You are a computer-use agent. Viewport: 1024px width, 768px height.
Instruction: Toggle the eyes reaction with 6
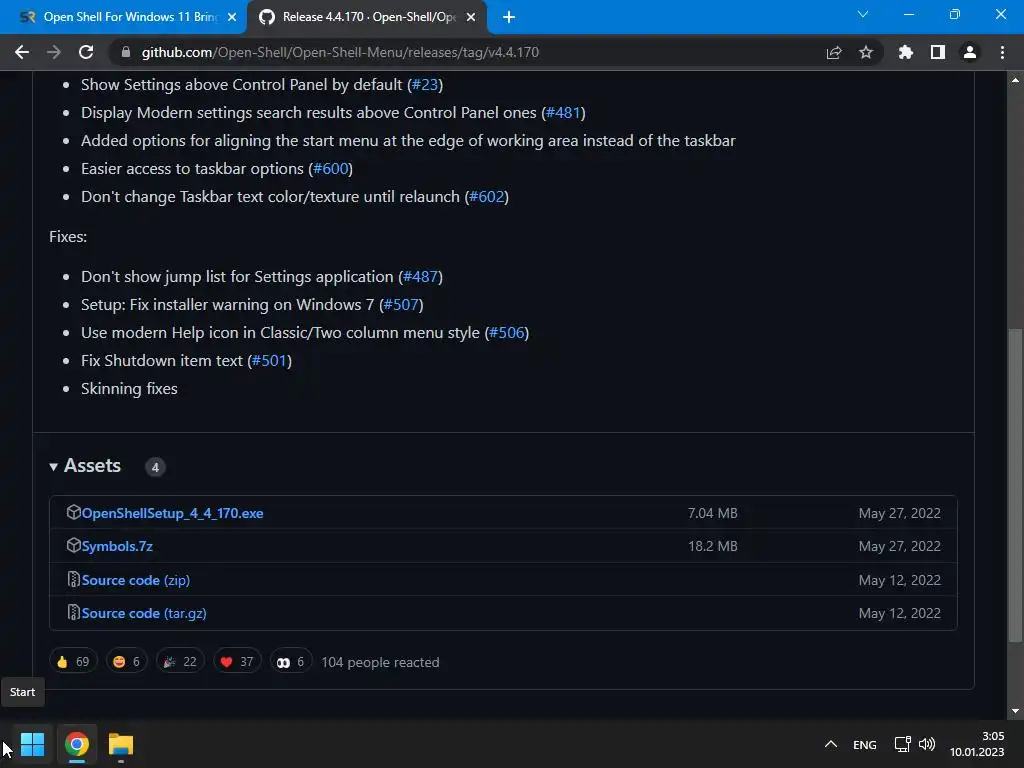pos(291,662)
